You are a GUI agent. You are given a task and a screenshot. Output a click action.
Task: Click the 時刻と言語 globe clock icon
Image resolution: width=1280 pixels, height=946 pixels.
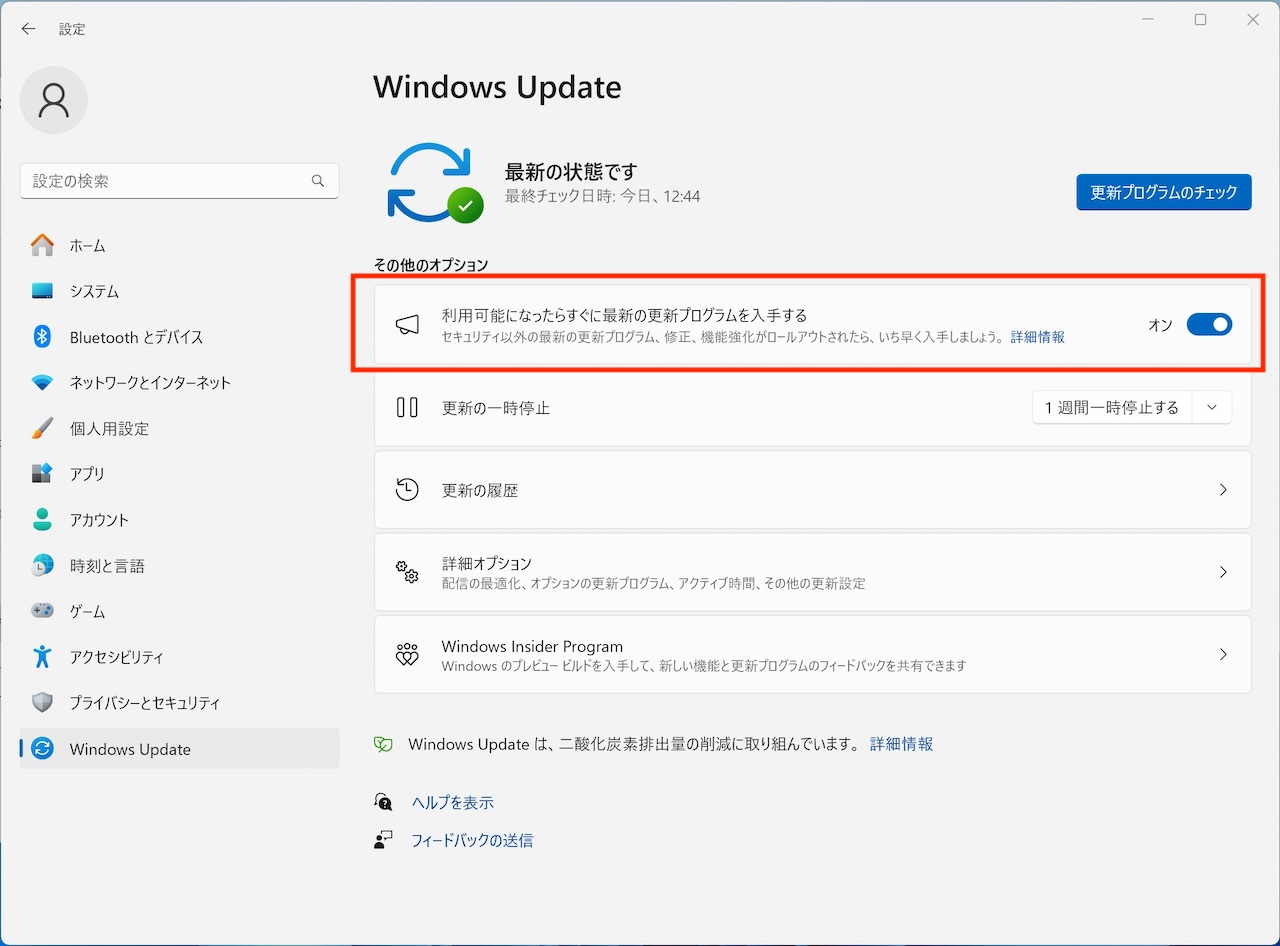(42, 565)
